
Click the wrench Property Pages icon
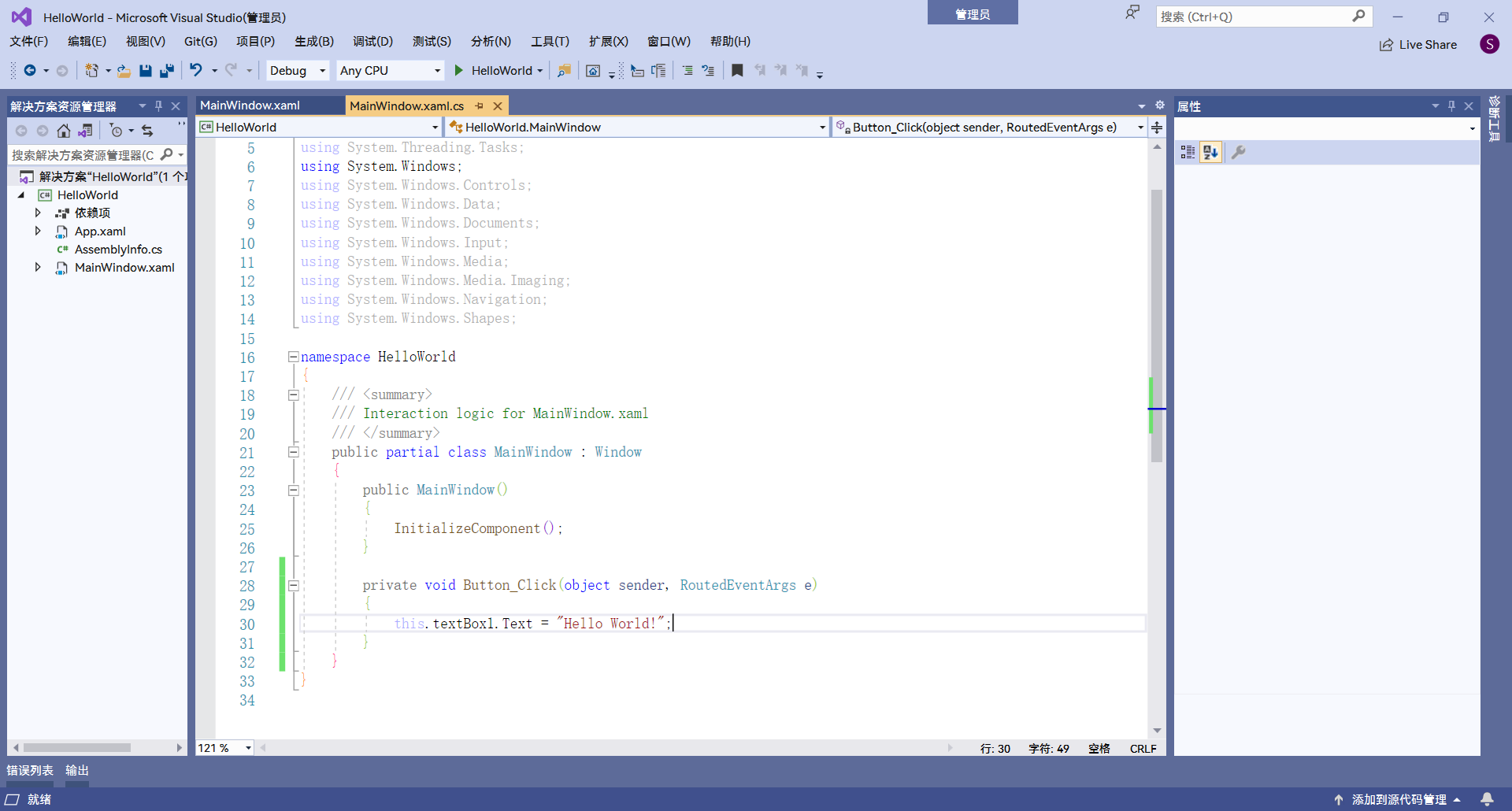[x=1238, y=153]
